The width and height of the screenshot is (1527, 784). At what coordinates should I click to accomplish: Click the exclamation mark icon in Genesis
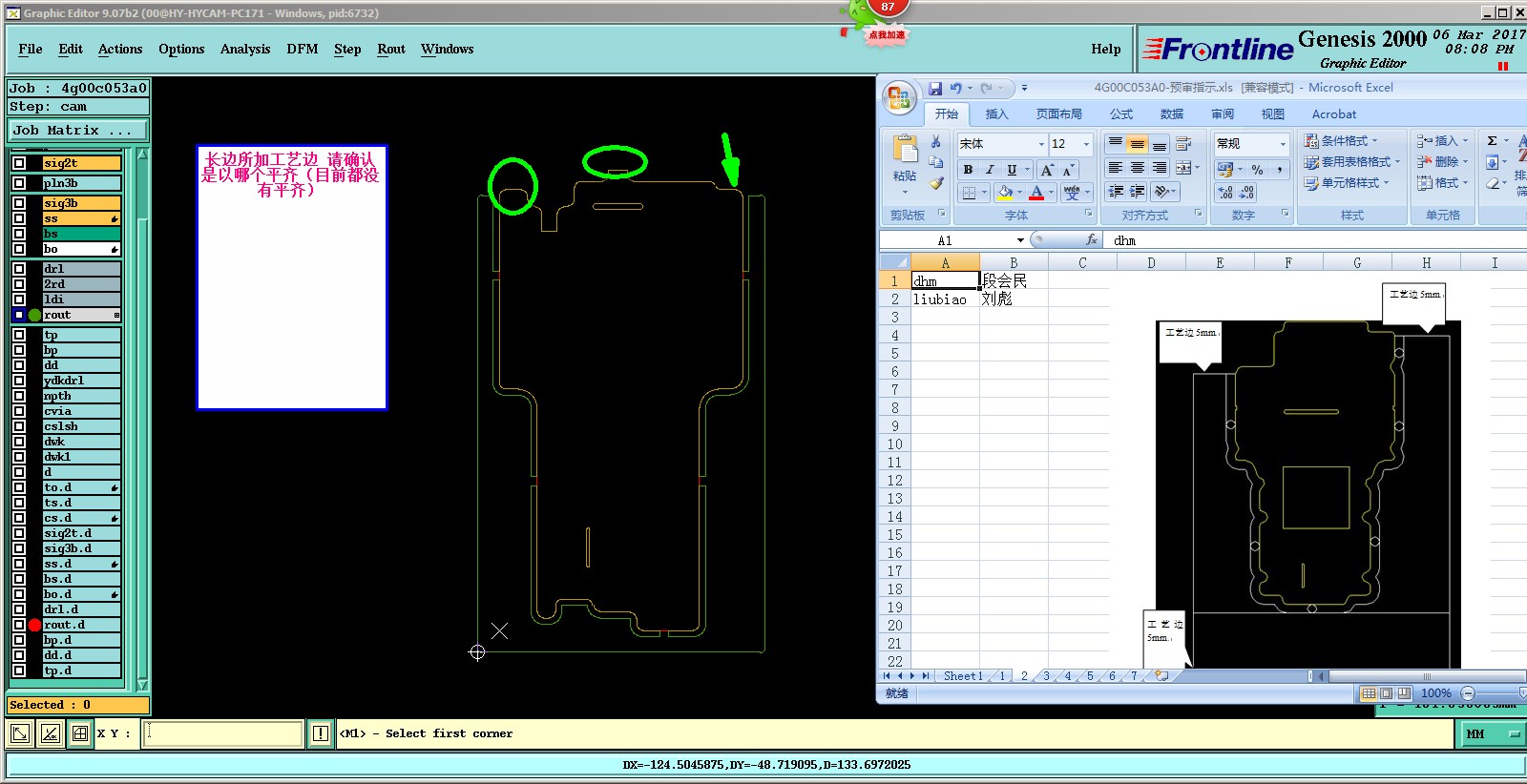pyautogui.click(x=321, y=733)
